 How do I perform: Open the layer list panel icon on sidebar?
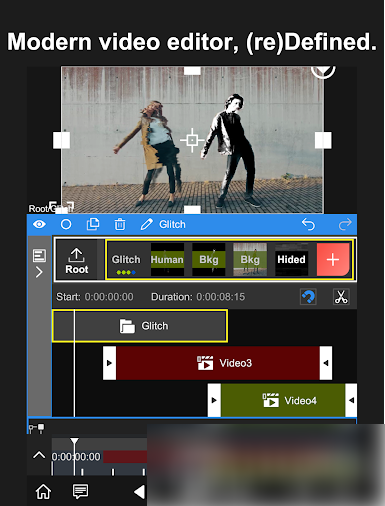pyautogui.click(x=39, y=256)
